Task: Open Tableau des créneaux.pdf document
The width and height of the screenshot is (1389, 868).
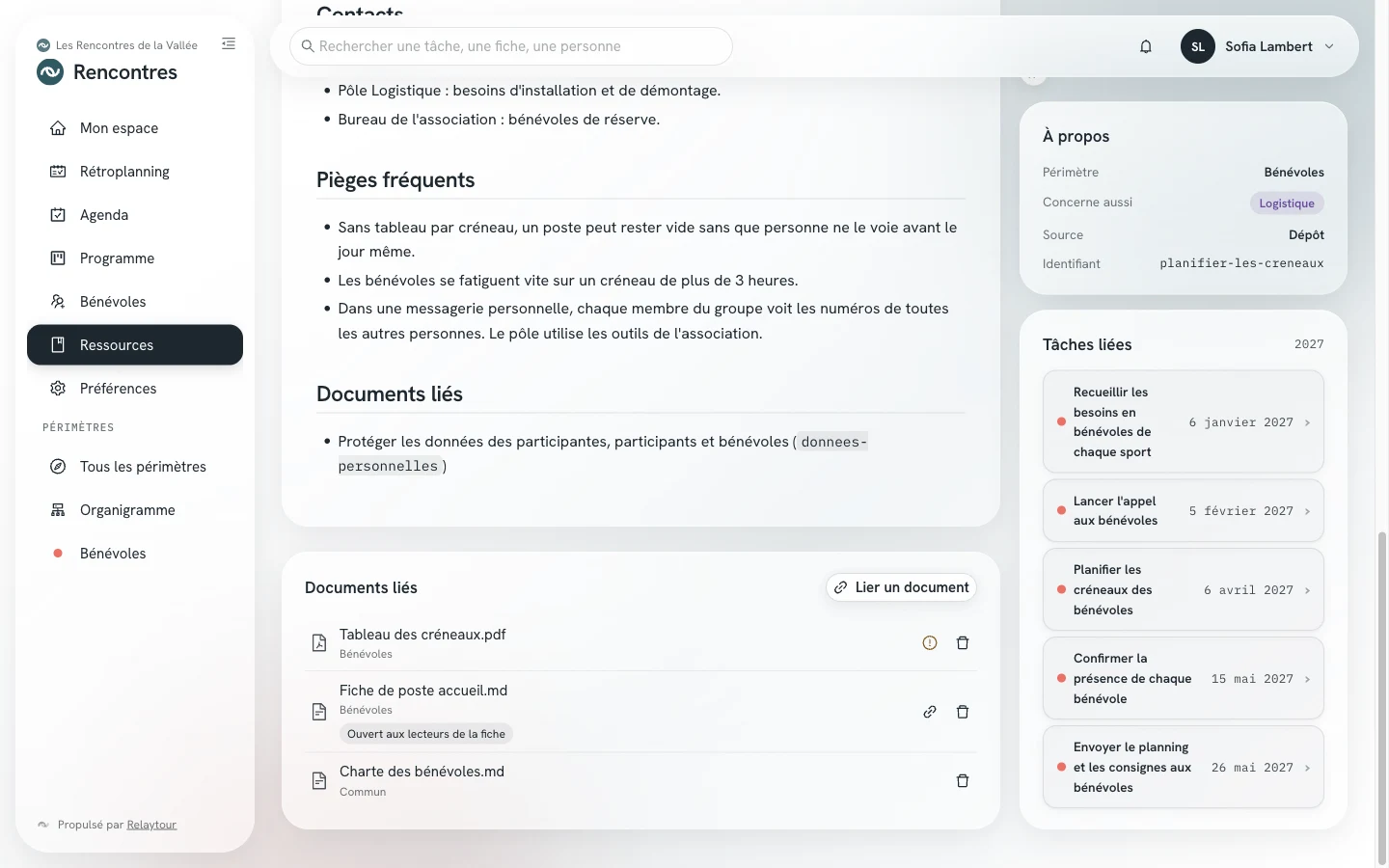Action: [422, 635]
